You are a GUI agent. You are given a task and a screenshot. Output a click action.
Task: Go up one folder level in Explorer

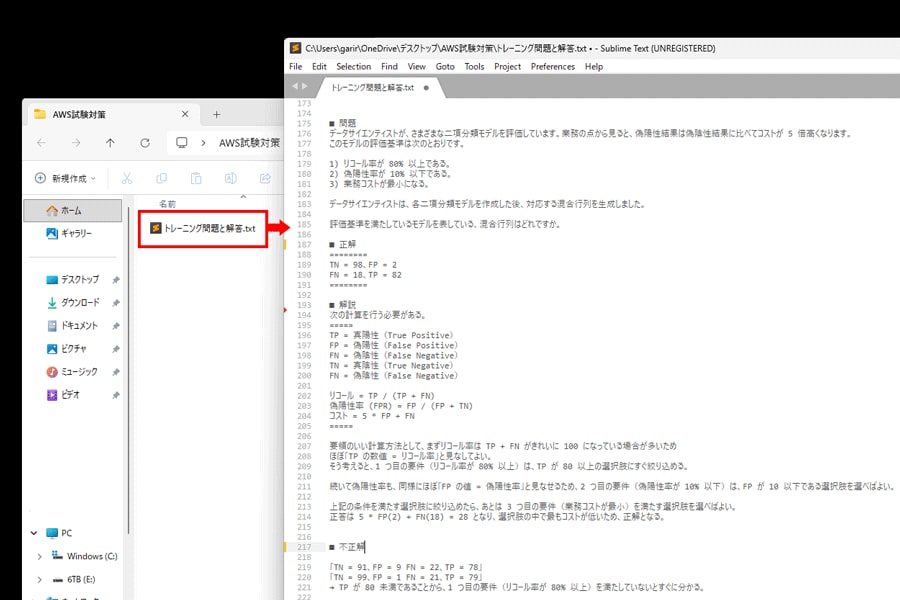(110, 143)
